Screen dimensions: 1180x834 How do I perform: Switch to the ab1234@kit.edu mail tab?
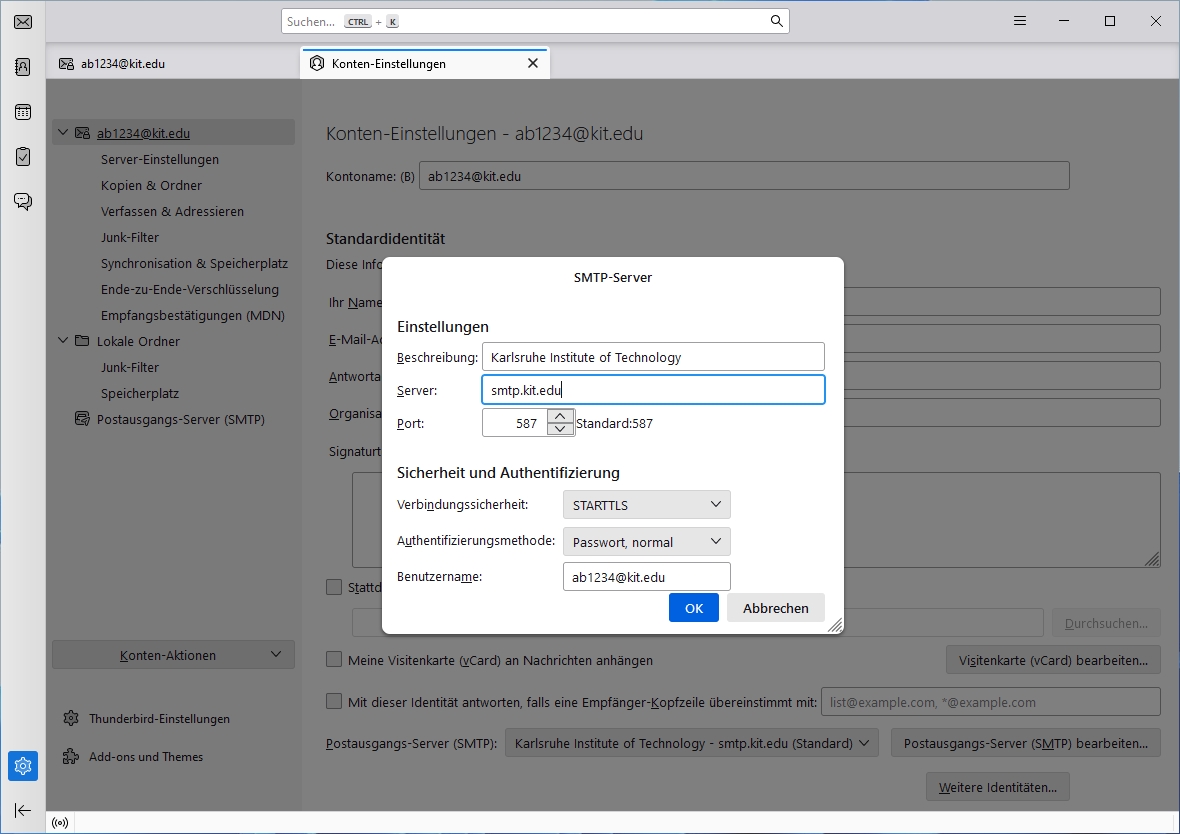[112, 63]
